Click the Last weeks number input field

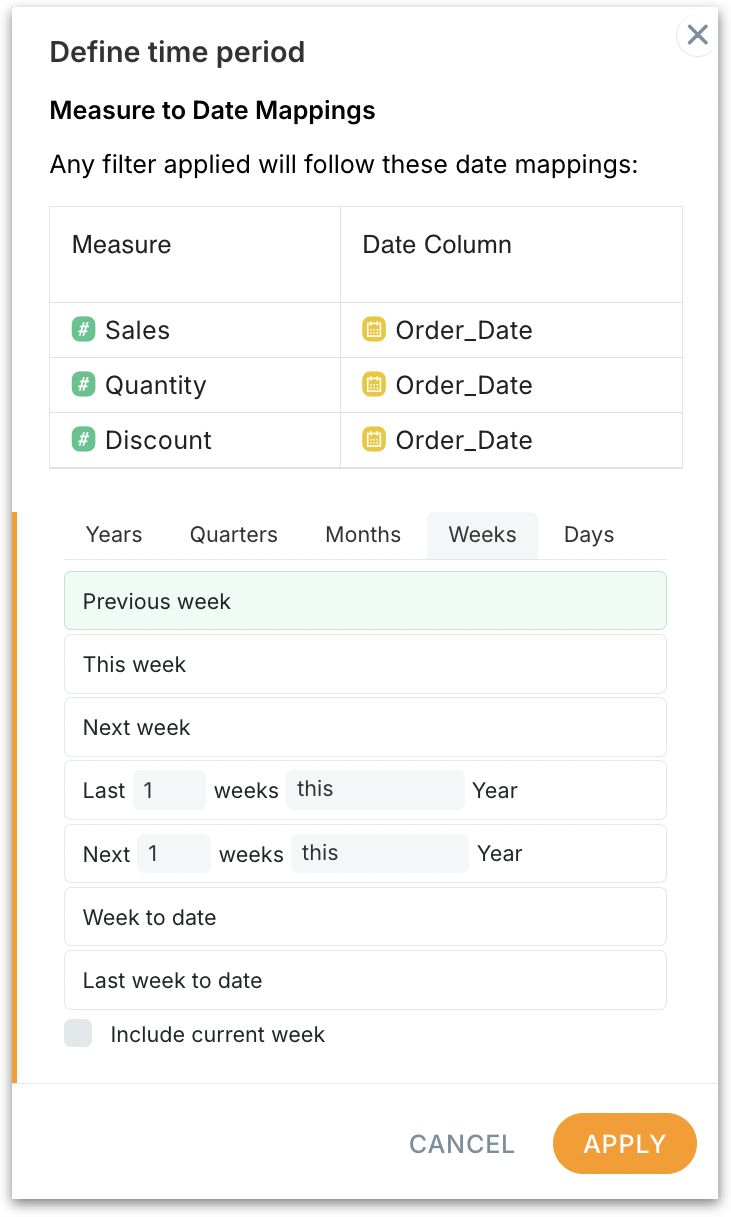[169, 790]
